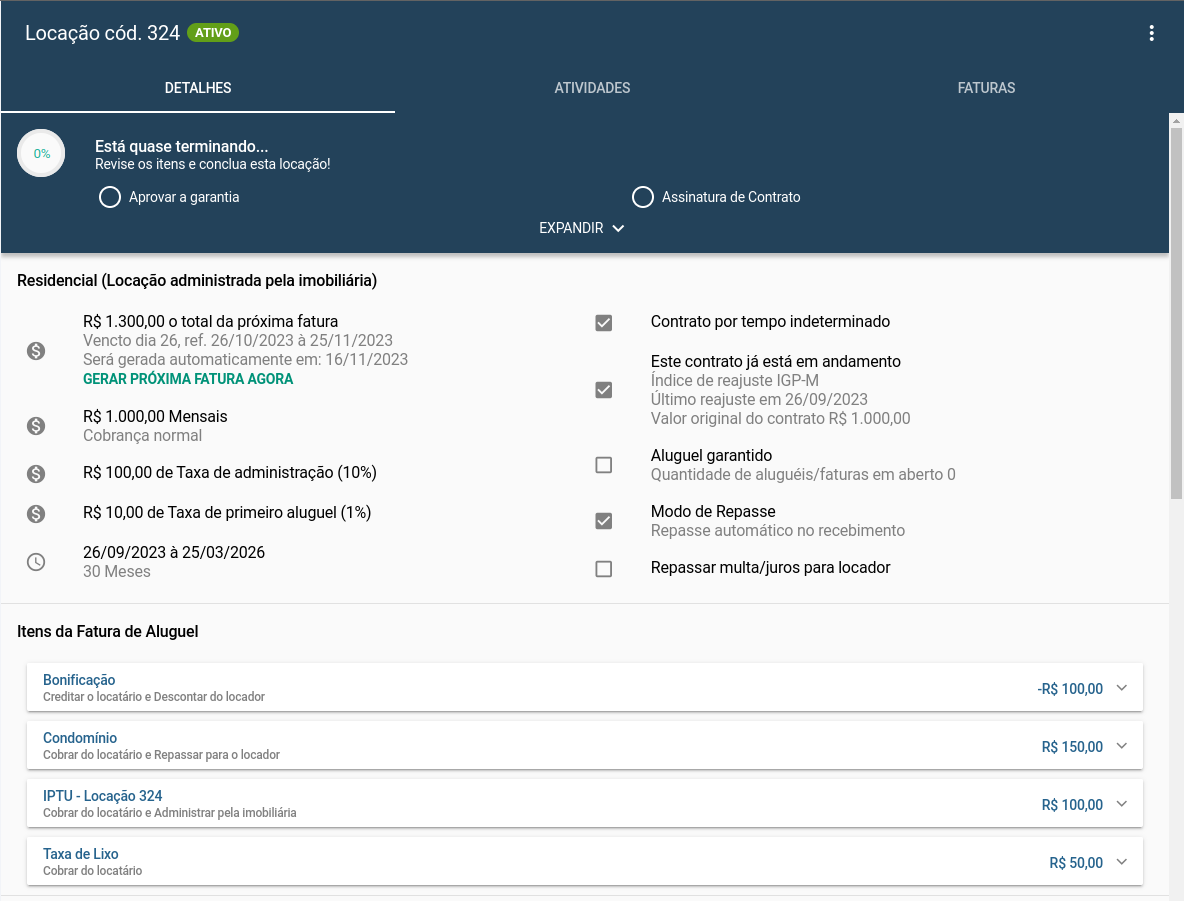Click the vertical scrollbar thumb
This screenshot has height=901, width=1184.
(x=1176, y=313)
